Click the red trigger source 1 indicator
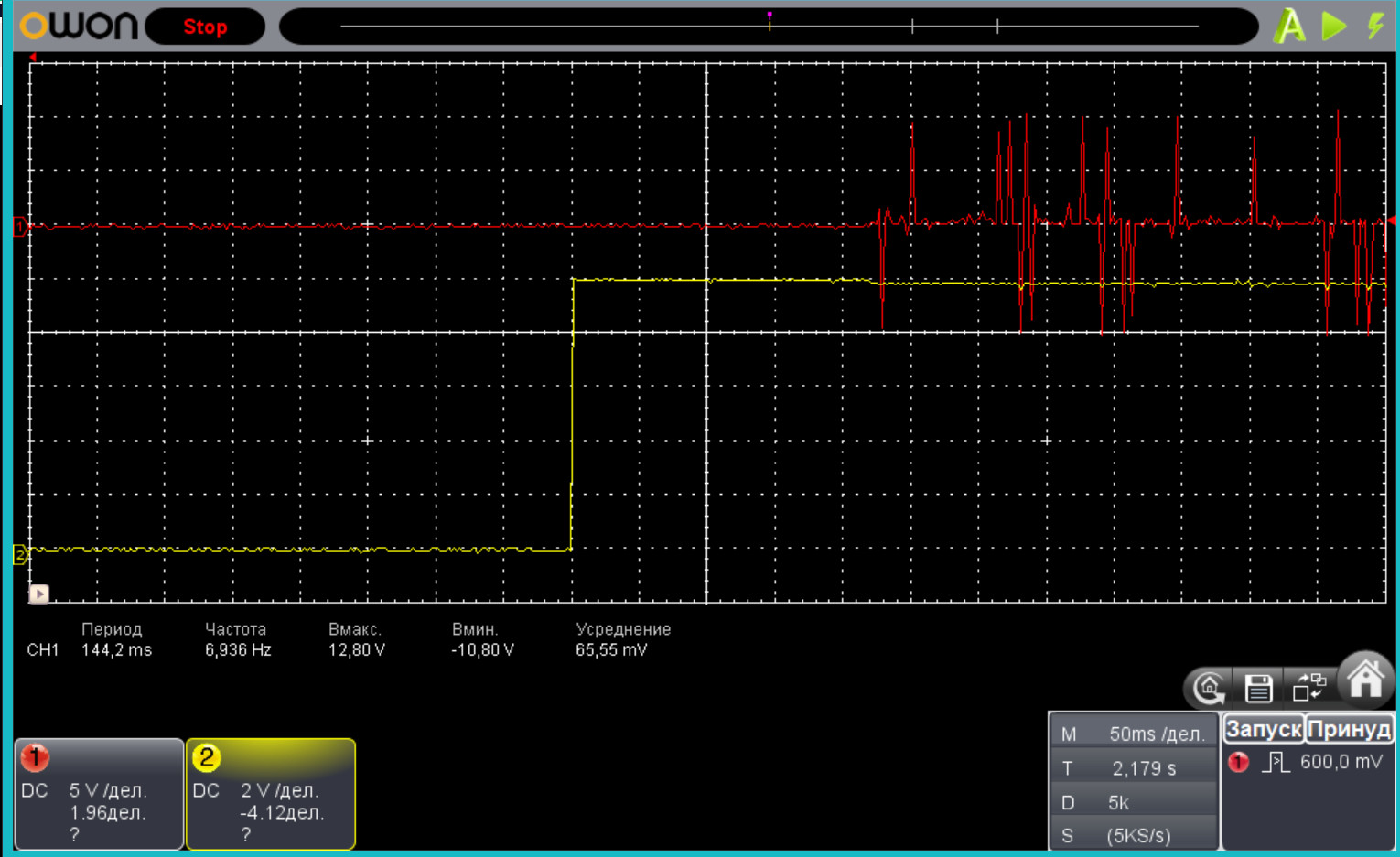The width and height of the screenshot is (1400, 857). pyautogui.click(x=1238, y=762)
